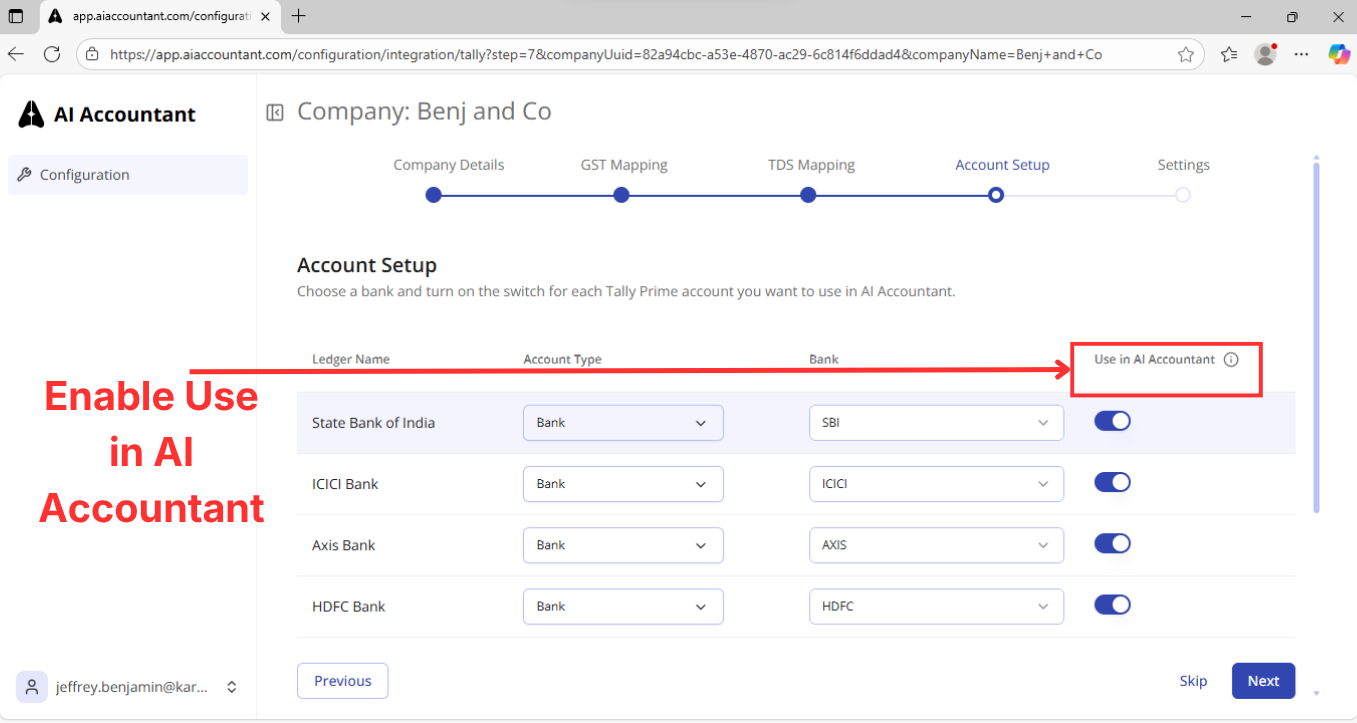1357x723 pixels.
Task: Open the browser favorites list
Action: pyautogui.click(x=1229, y=55)
